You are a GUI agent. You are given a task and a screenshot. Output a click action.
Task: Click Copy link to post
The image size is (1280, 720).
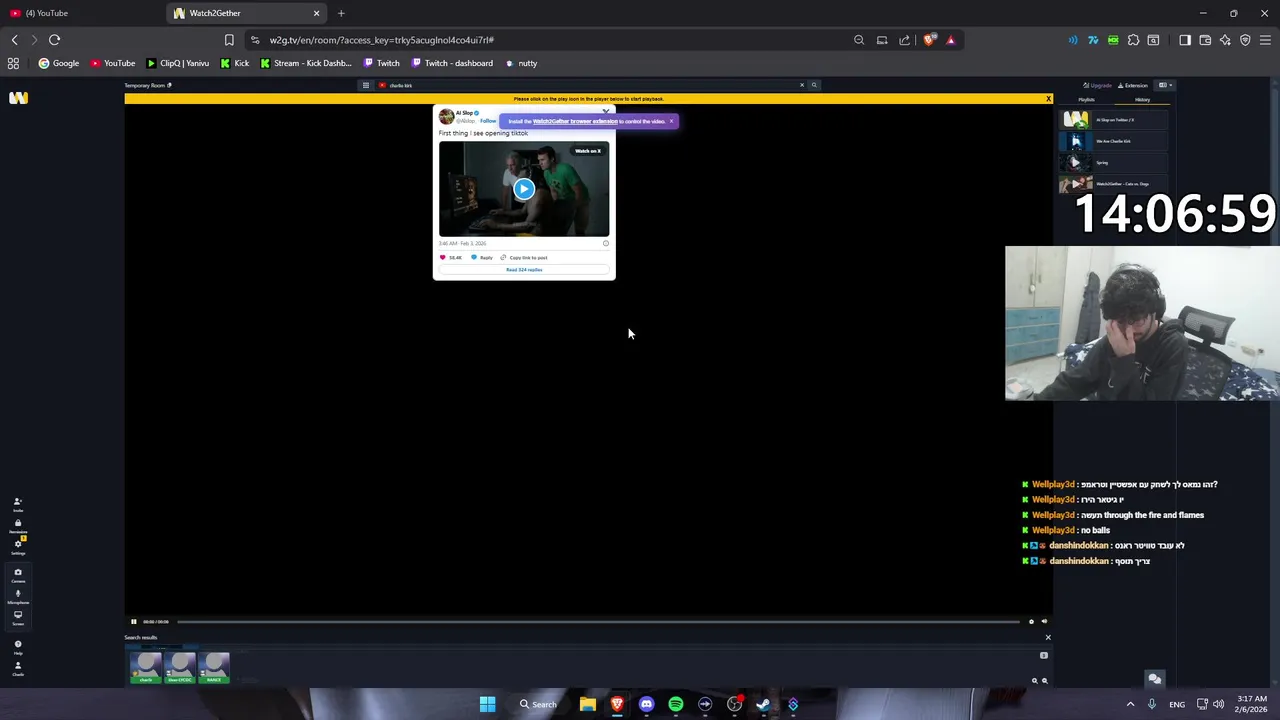[524, 257]
